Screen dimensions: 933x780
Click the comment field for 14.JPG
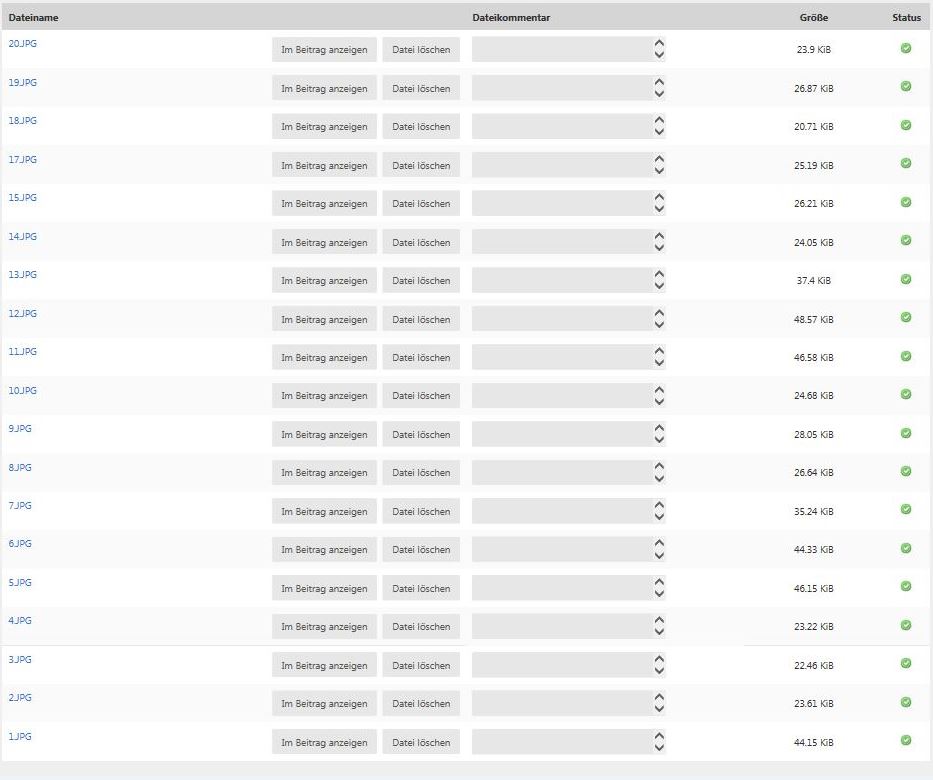[560, 242]
